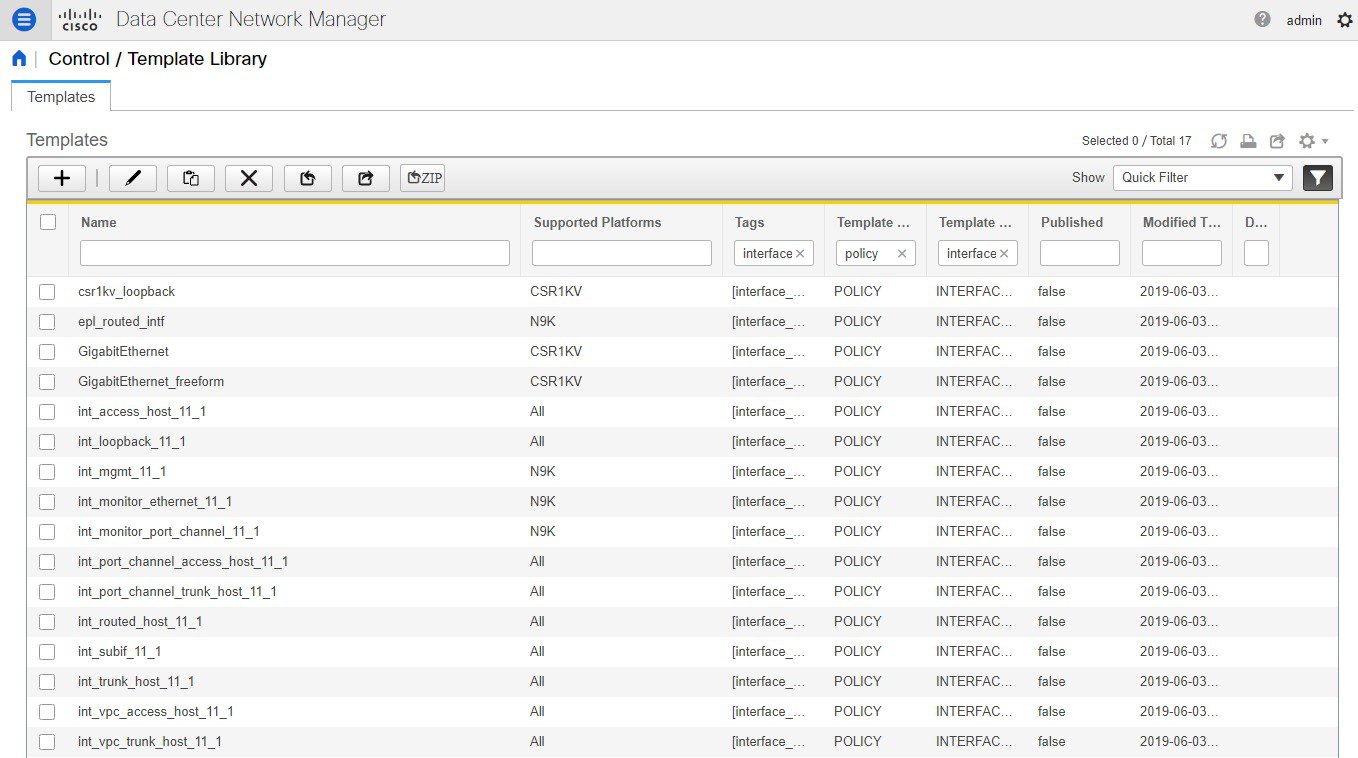Click the Home breadcrumb icon
The image size is (1358, 758).
(x=18, y=58)
